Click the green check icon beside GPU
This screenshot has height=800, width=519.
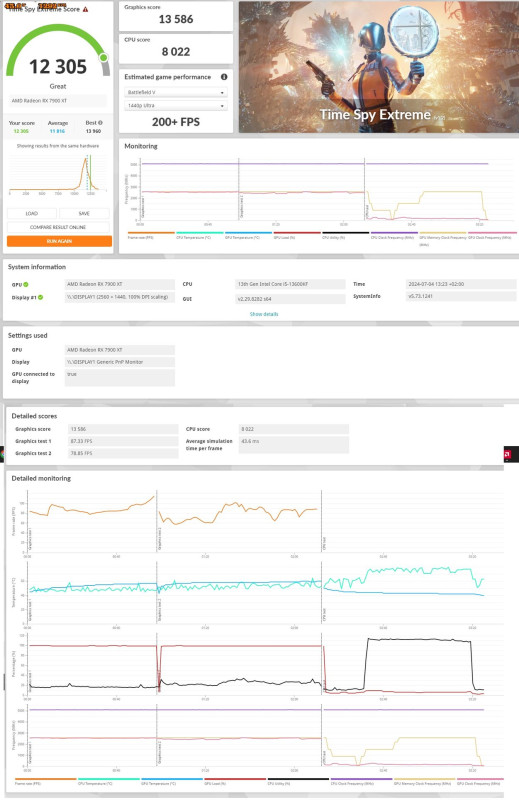click(x=26, y=285)
